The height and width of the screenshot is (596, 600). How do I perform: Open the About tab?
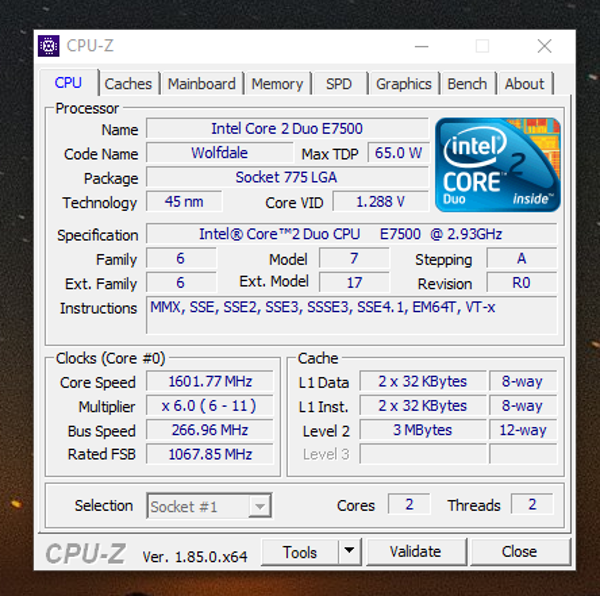pyautogui.click(x=524, y=84)
